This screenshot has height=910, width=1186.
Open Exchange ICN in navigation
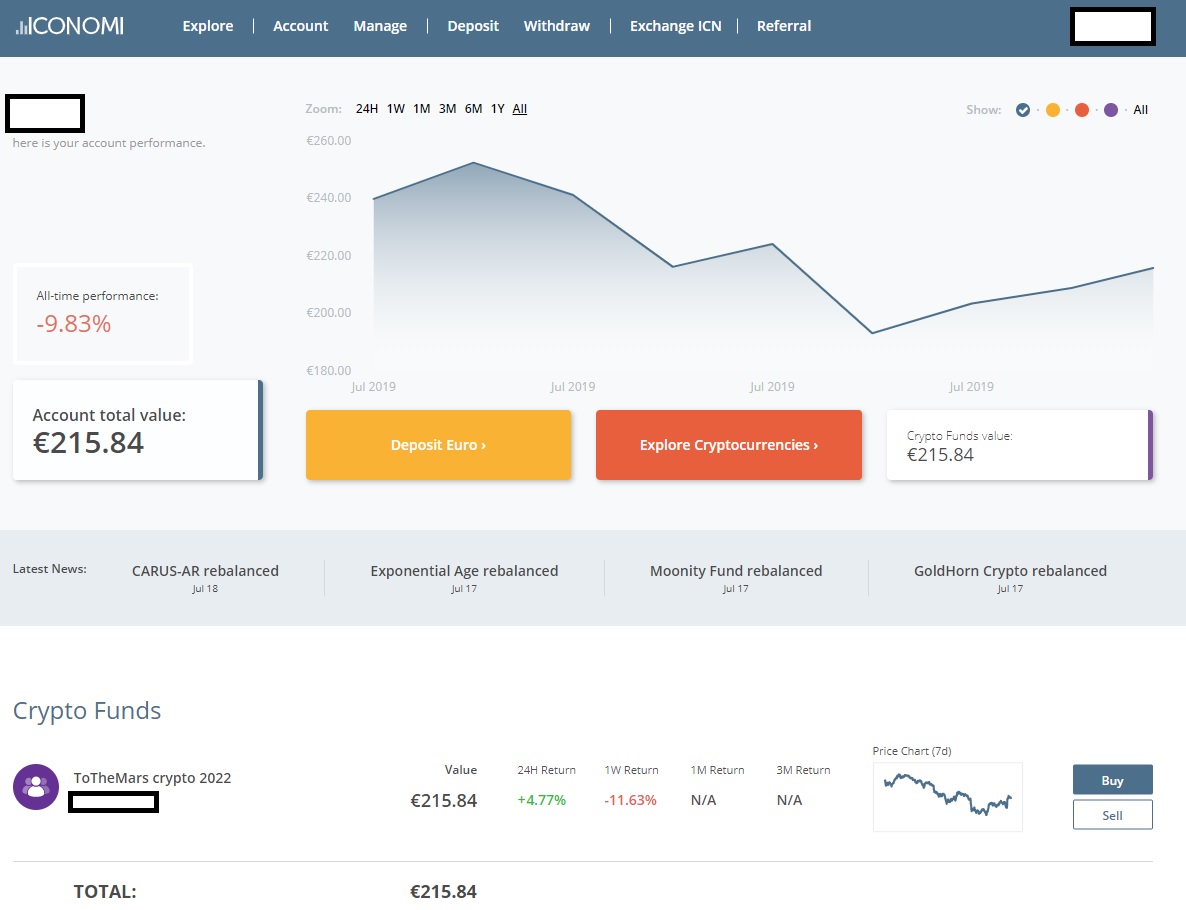pos(675,26)
